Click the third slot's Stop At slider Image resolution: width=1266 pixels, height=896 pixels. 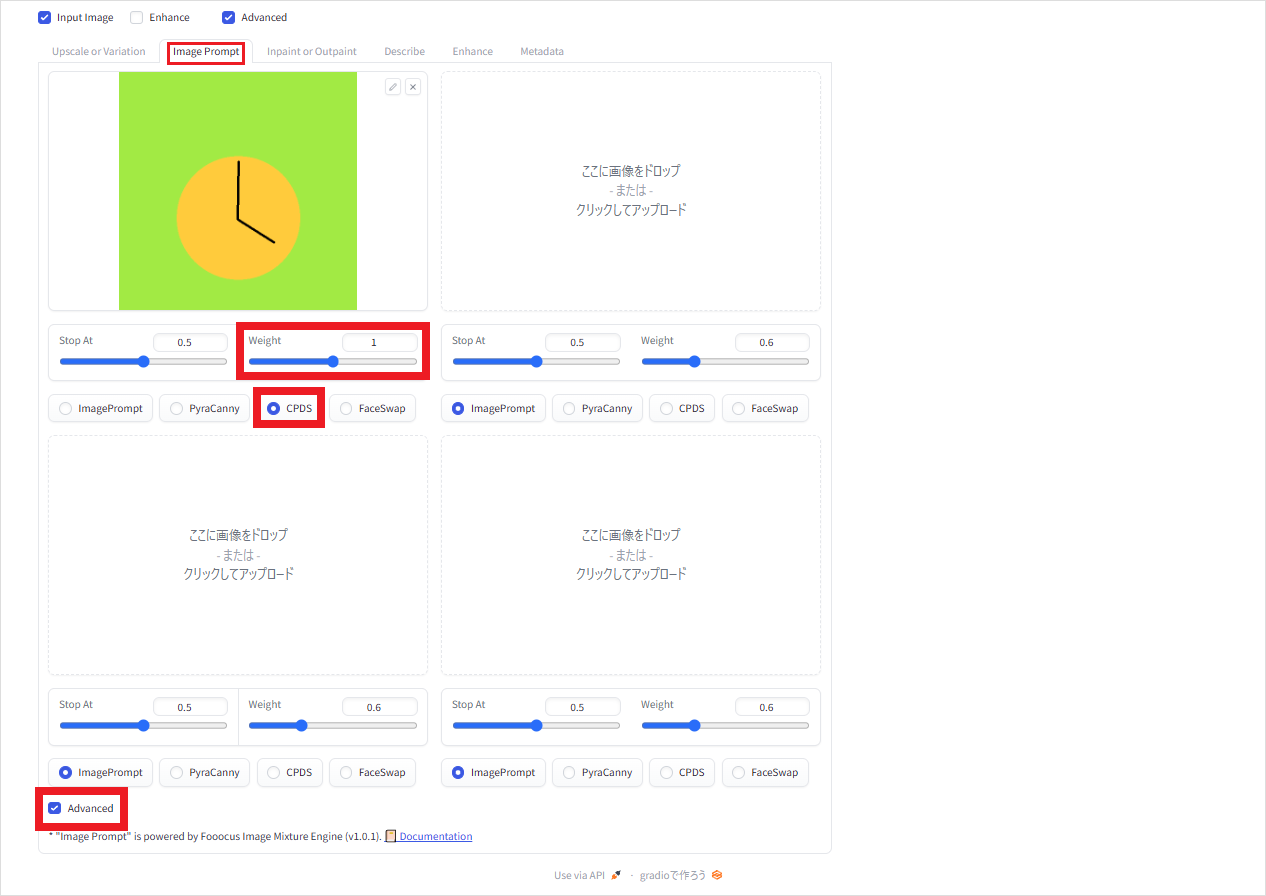tap(143, 726)
